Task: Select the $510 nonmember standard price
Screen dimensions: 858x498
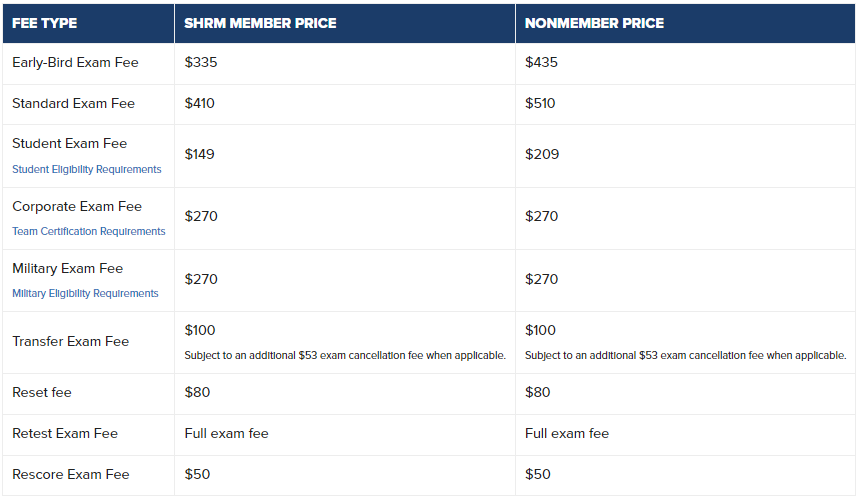Action: point(540,103)
